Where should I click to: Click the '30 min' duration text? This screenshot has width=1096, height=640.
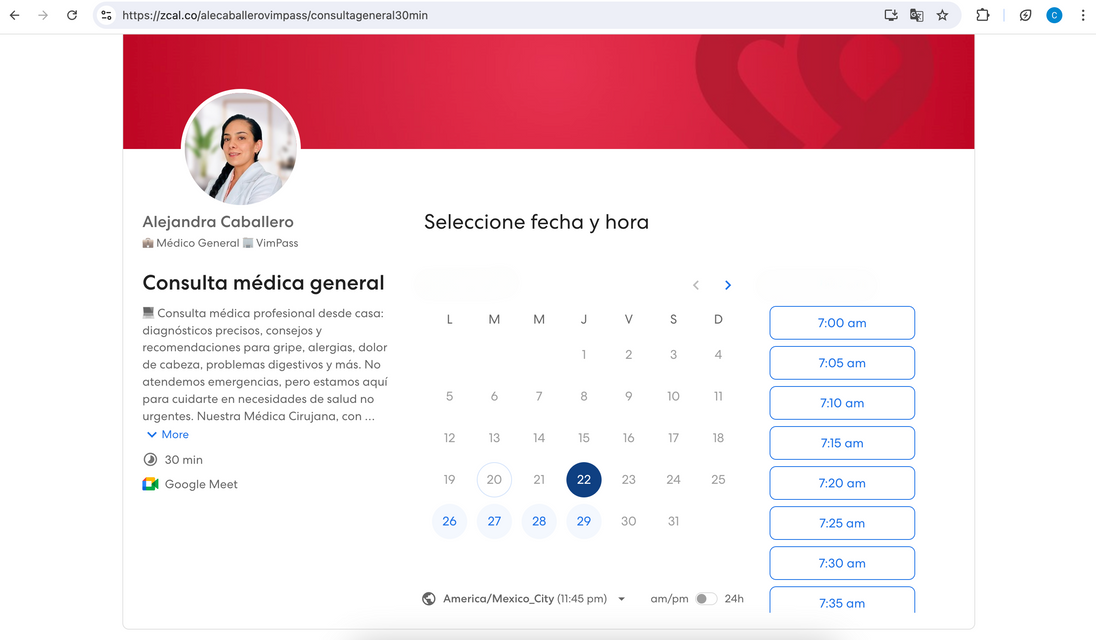[184, 460]
